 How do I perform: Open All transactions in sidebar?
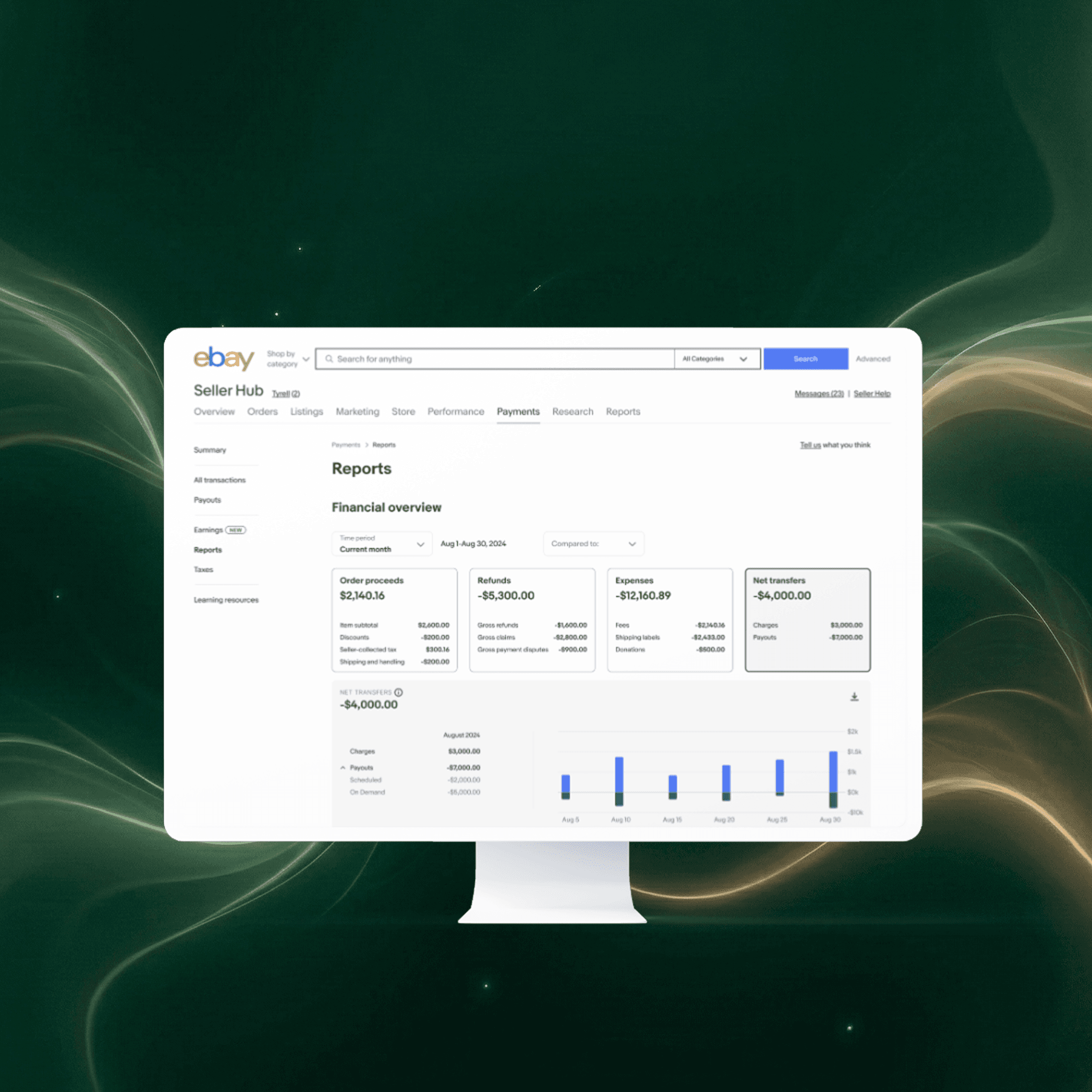[220, 480]
